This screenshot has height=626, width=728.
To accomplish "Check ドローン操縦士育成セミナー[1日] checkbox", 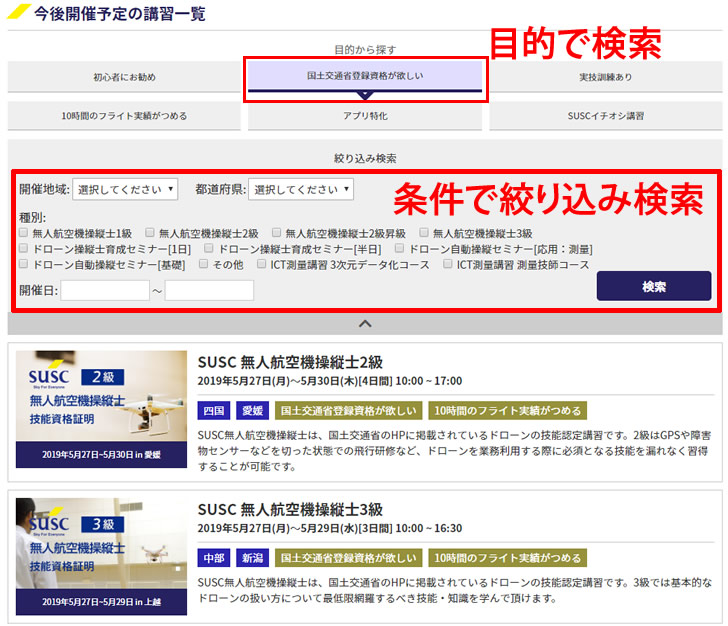I will point(24,248).
